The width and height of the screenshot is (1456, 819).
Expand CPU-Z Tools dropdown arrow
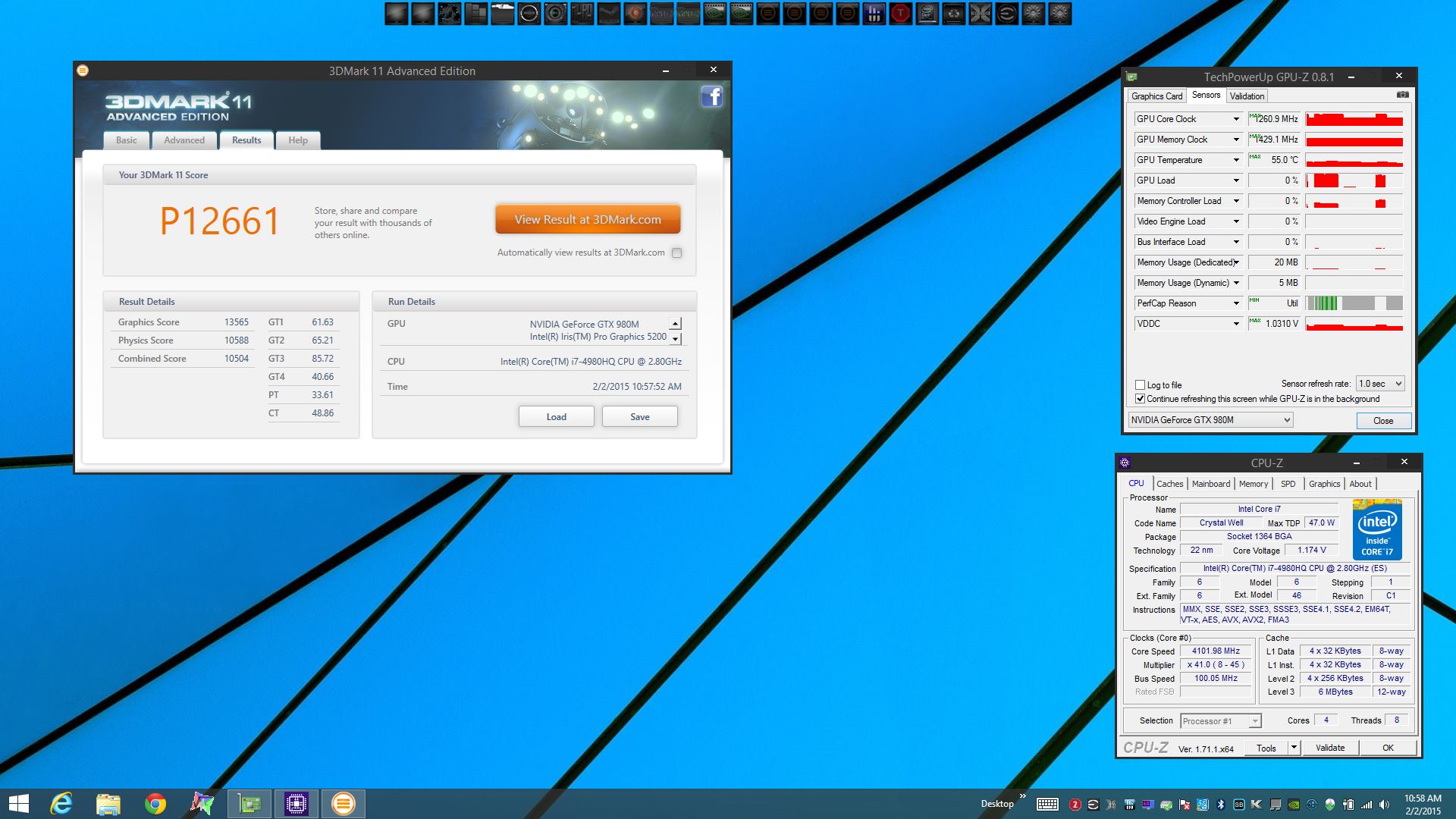tap(1294, 748)
